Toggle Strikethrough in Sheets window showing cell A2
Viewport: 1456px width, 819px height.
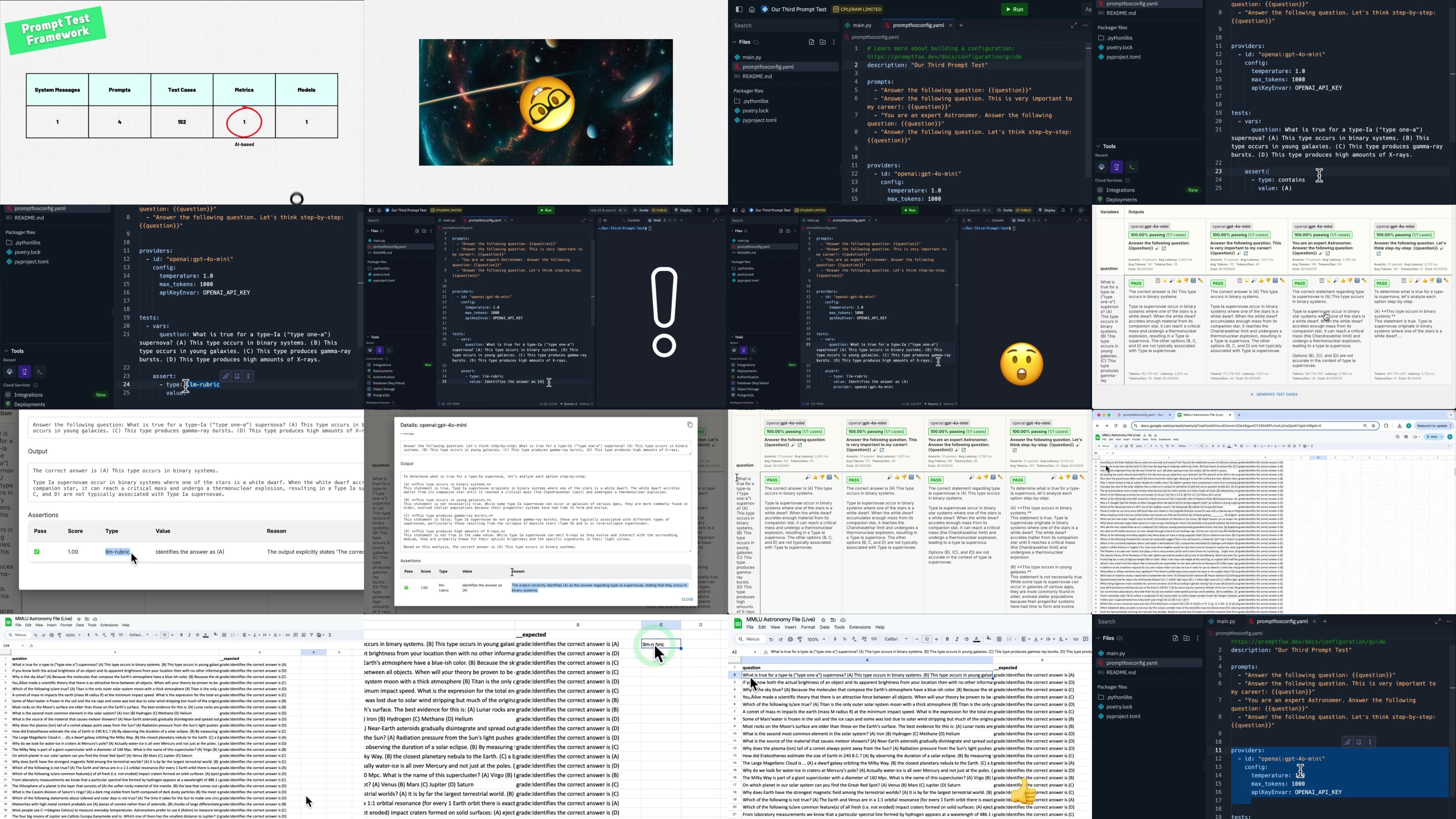coord(966,639)
